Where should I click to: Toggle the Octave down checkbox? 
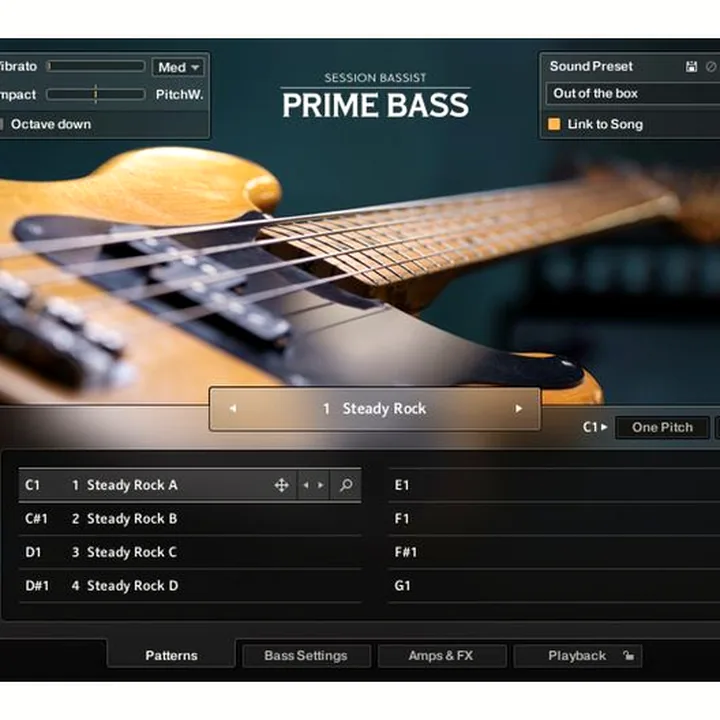coord(1,124)
